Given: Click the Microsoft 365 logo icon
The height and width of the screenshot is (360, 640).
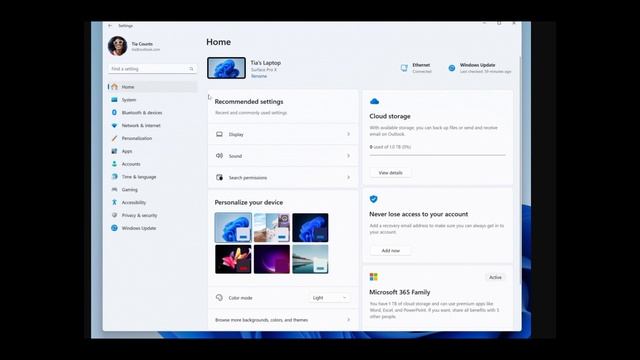Looking at the screenshot, I should [373, 277].
